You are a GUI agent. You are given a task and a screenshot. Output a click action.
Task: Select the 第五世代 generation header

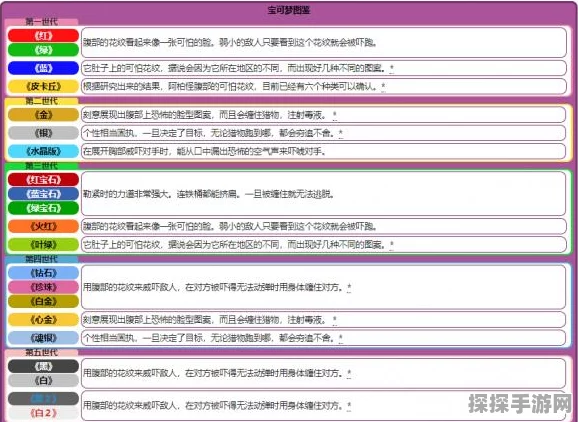tap(41, 352)
